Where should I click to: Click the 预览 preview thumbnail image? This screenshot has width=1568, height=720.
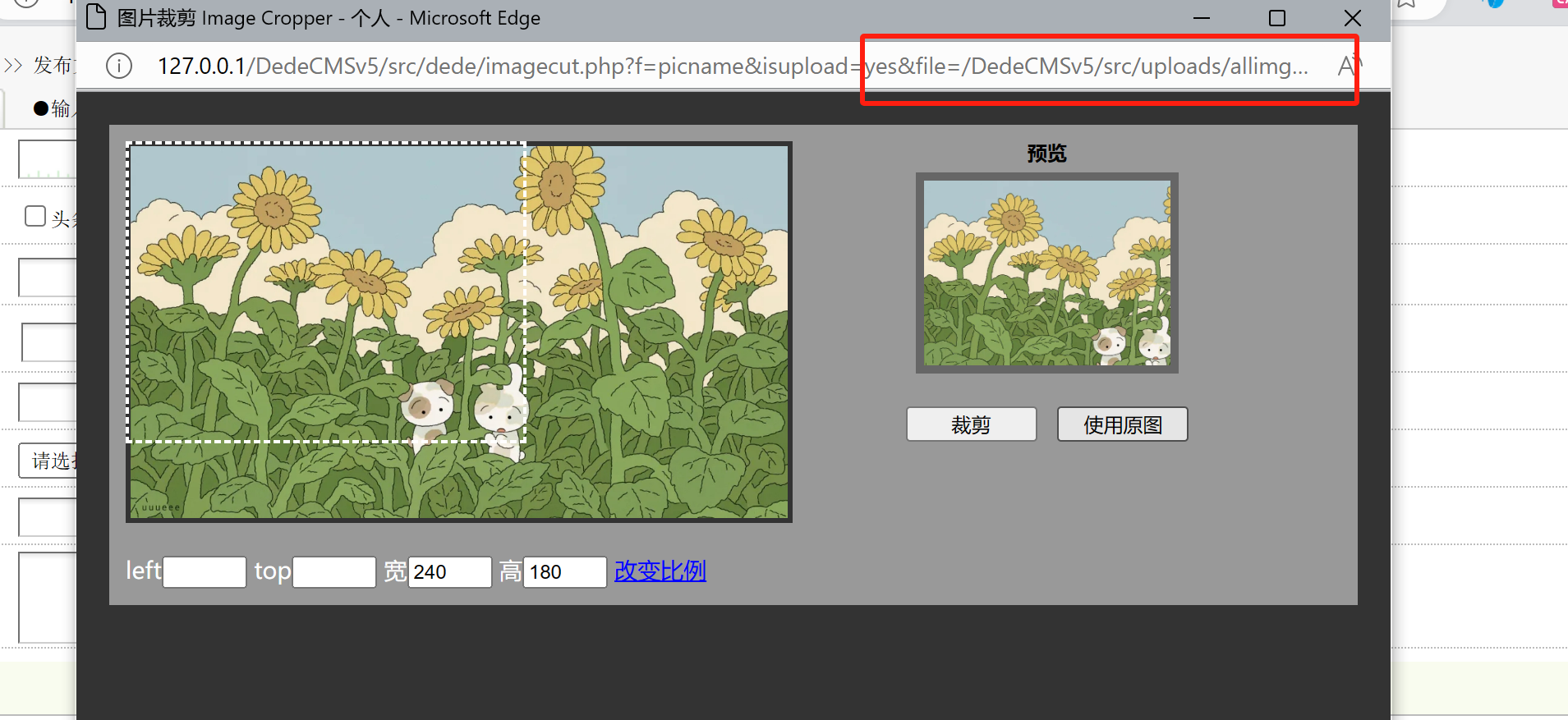pos(1046,273)
